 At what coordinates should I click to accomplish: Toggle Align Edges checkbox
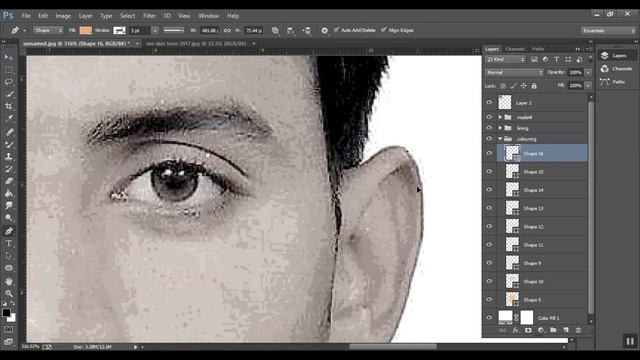(384, 30)
